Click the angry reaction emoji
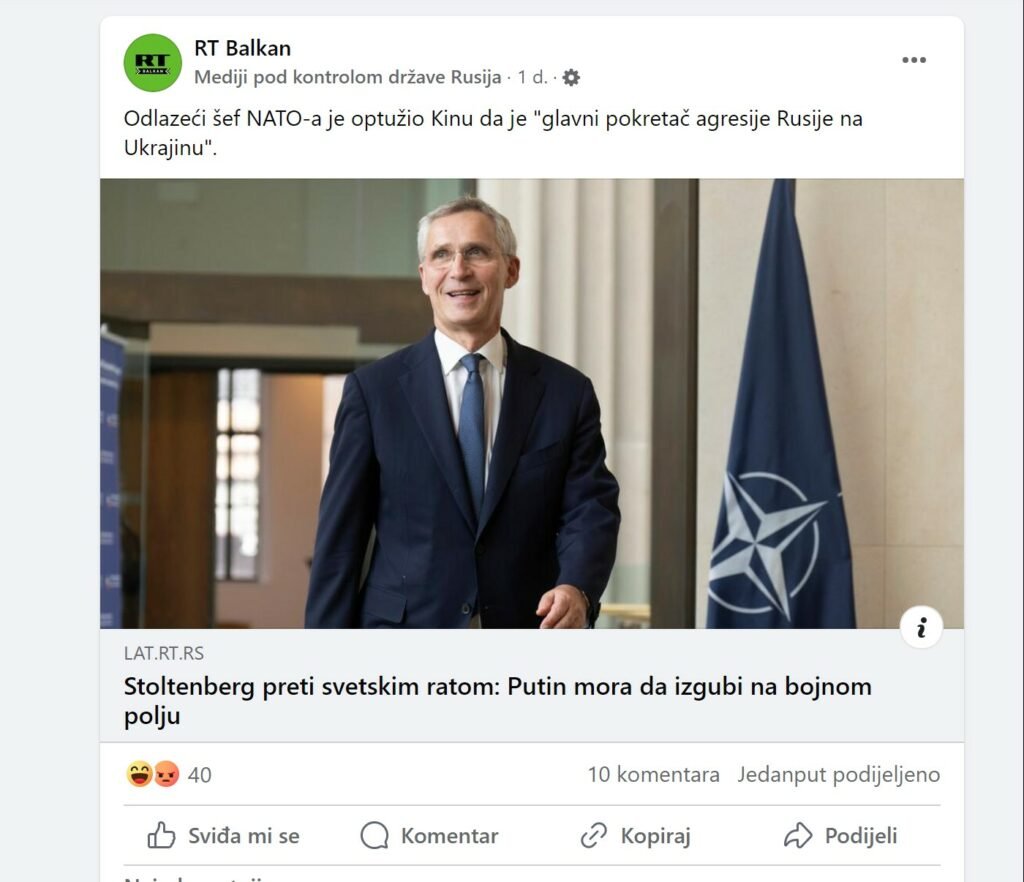Screen dimensions: 1024x882 tap(167, 774)
